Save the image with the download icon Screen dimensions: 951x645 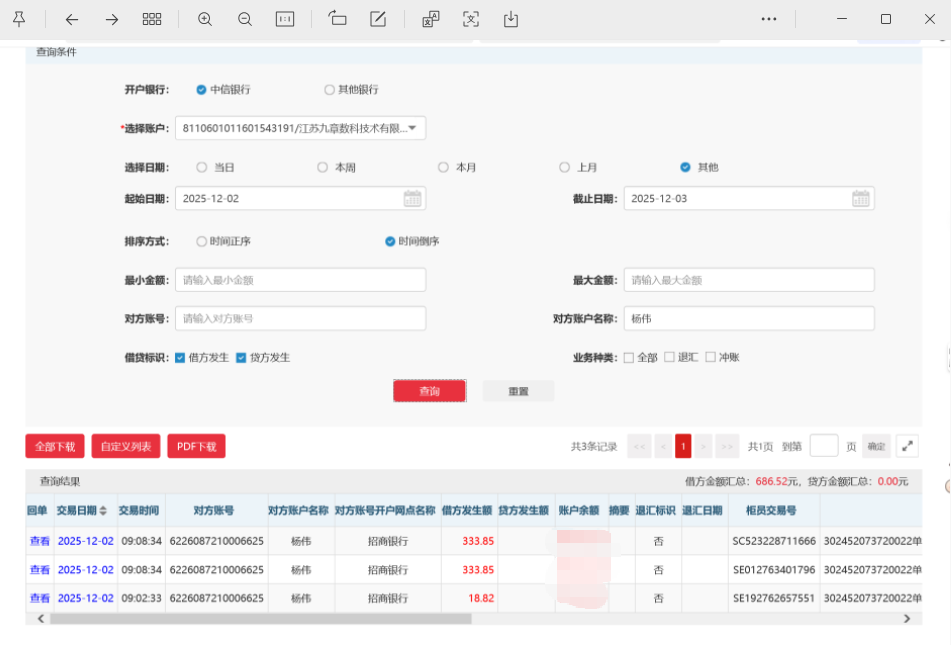click(x=511, y=19)
